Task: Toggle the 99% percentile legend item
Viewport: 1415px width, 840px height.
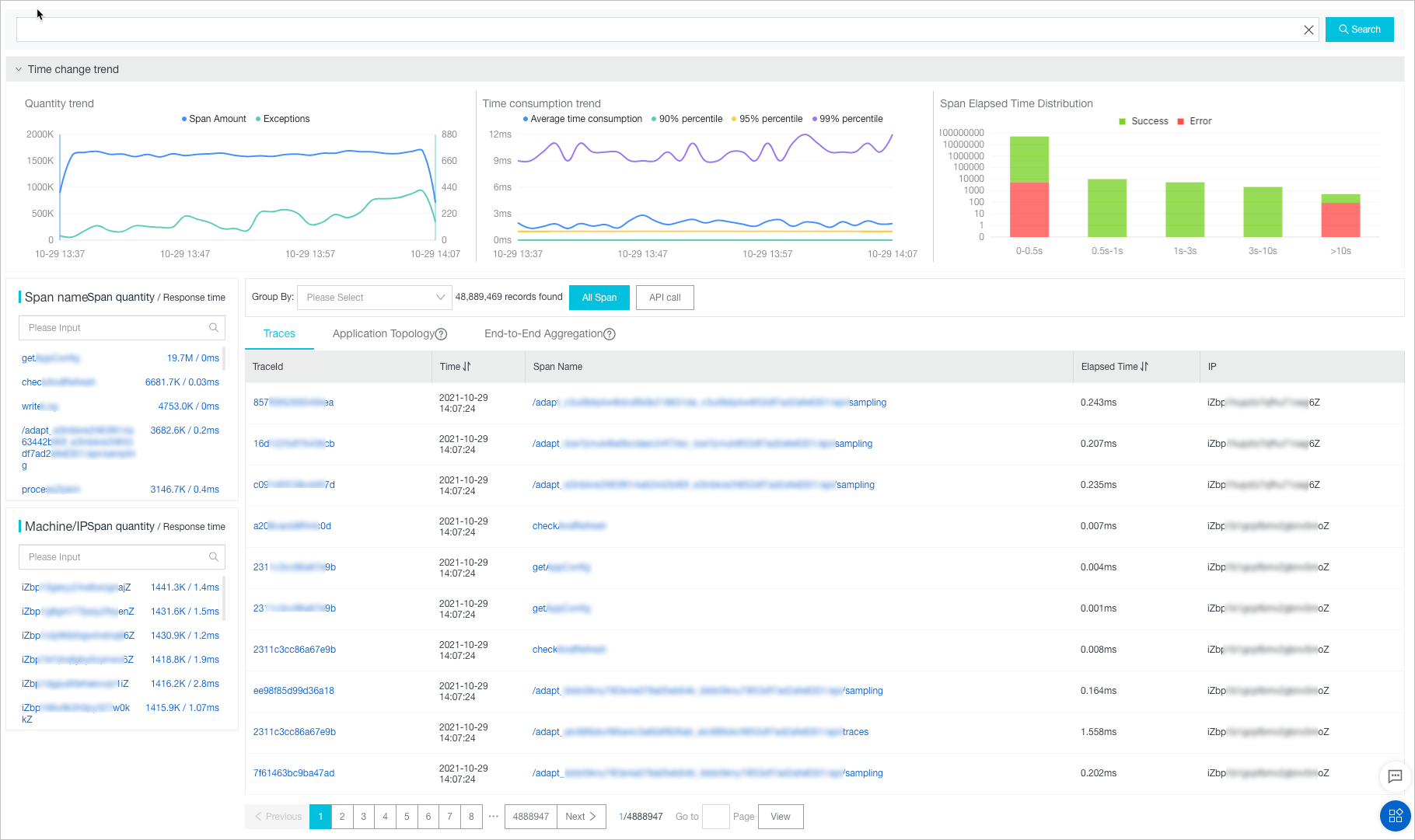Action: (847, 118)
